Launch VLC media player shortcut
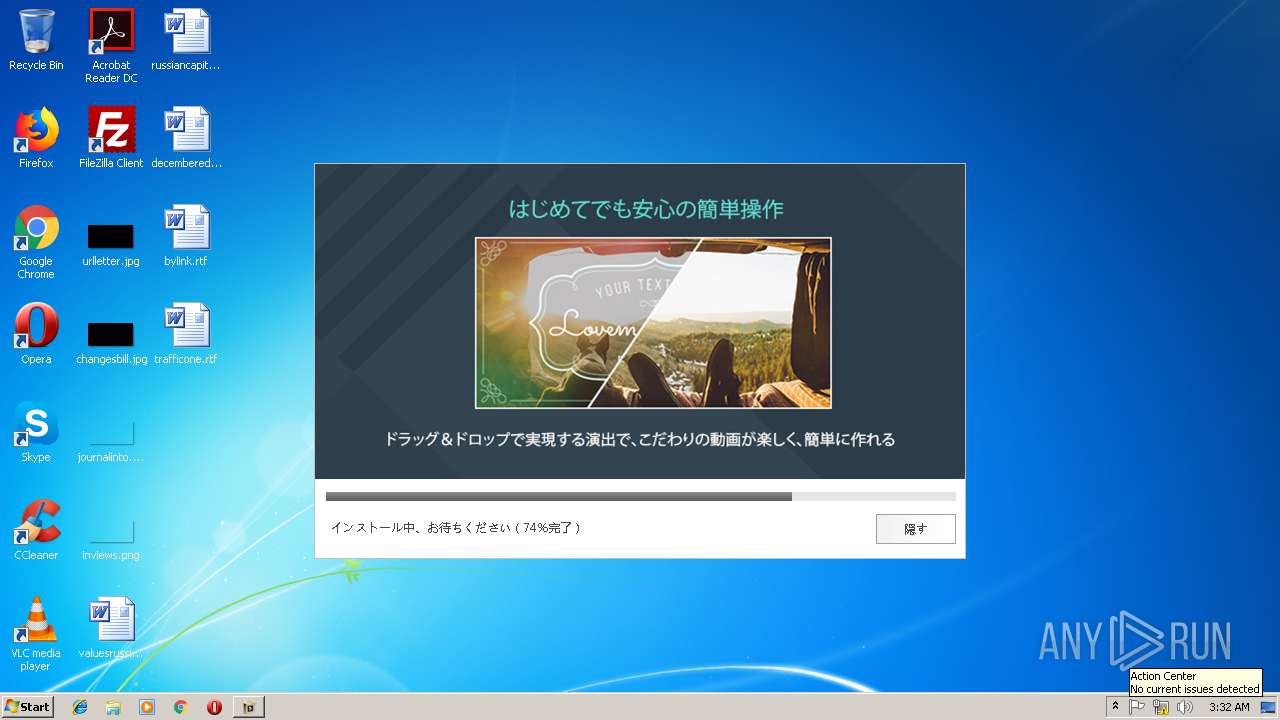Screen dimensions: 1280x720 [36, 634]
